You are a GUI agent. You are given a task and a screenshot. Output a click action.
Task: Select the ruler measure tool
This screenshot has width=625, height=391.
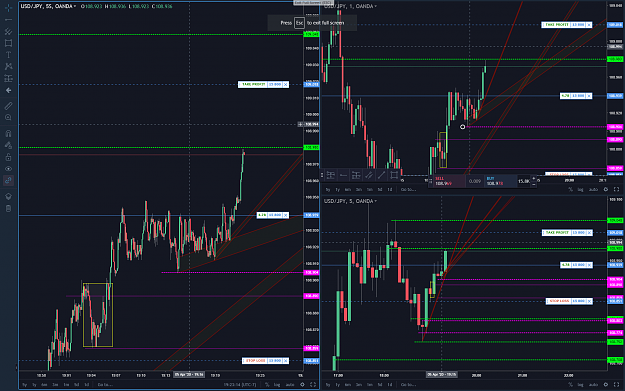click(x=8, y=106)
